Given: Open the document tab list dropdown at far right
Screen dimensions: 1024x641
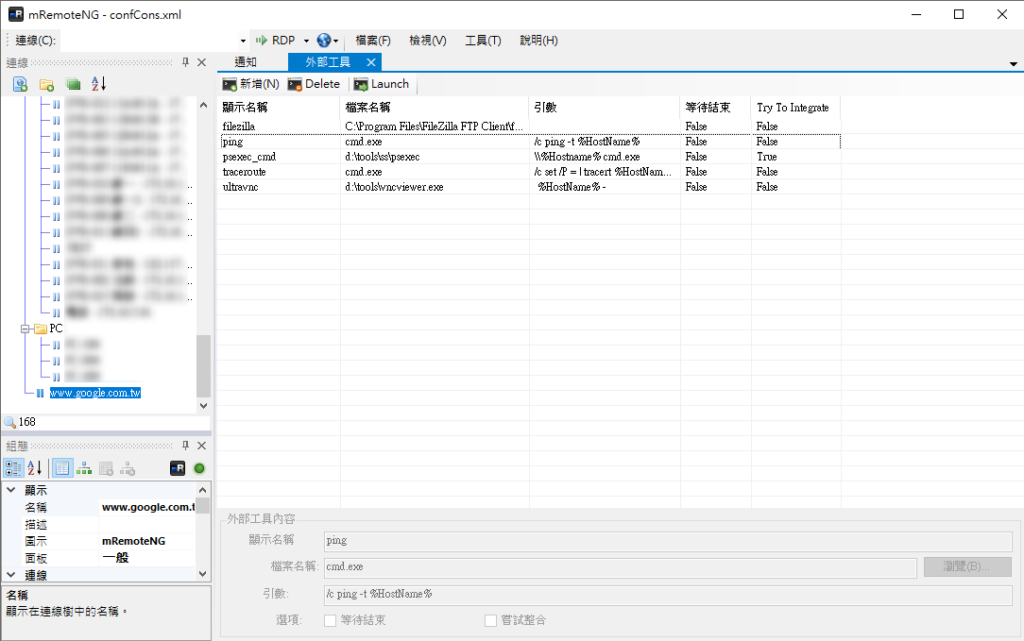Looking at the screenshot, I should tap(1014, 64).
